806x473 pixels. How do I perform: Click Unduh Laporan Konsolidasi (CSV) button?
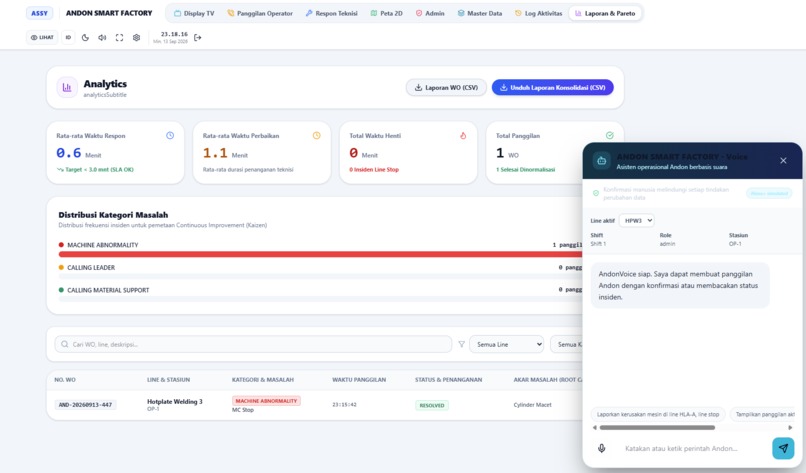pyautogui.click(x=553, y=87)
